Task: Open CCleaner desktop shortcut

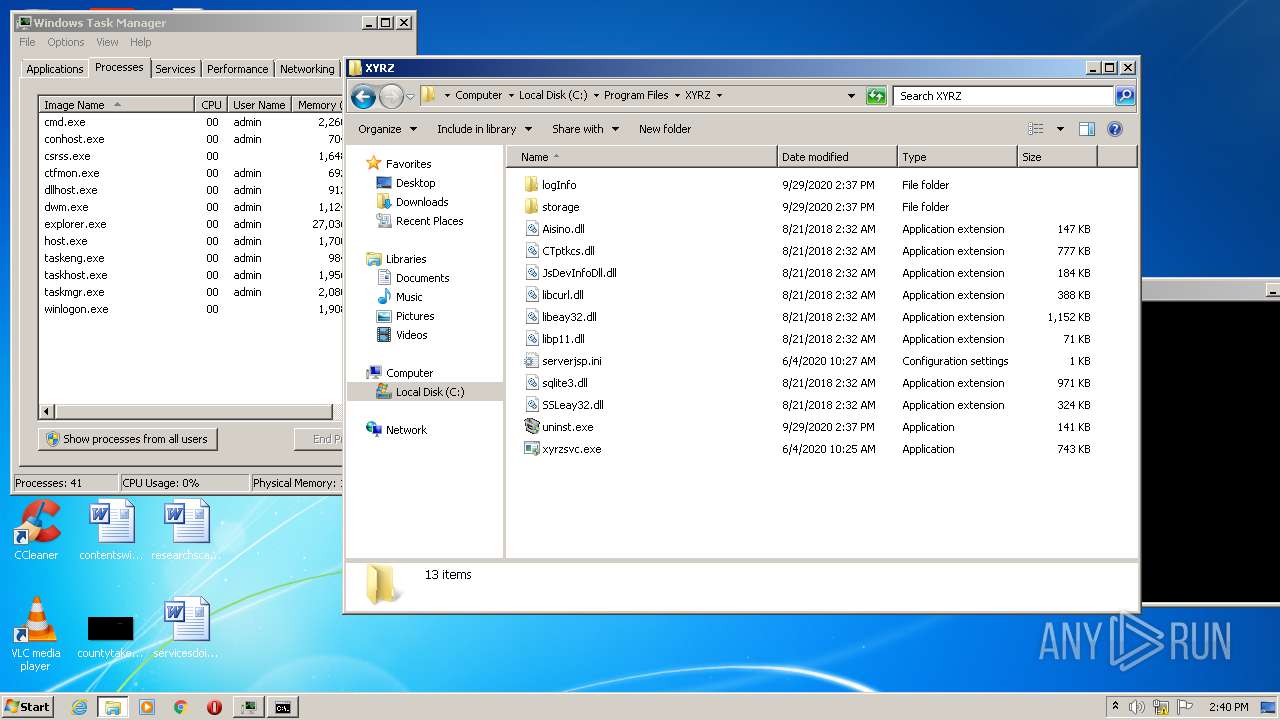Action: 37,531
